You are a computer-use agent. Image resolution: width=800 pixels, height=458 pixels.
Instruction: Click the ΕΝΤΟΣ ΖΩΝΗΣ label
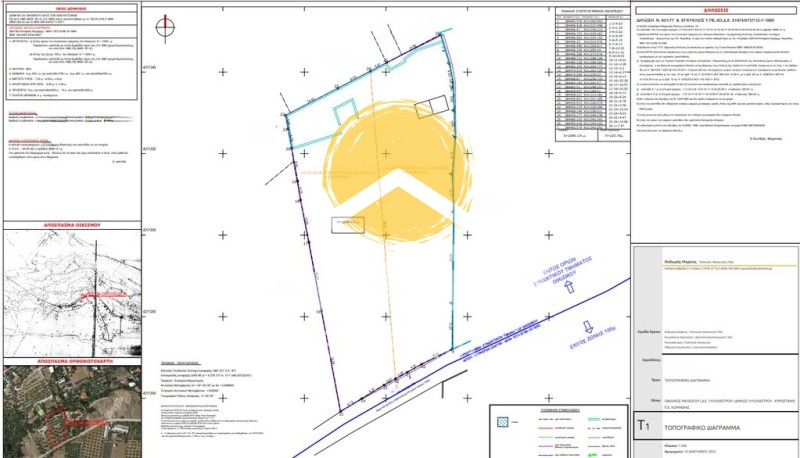593,338
